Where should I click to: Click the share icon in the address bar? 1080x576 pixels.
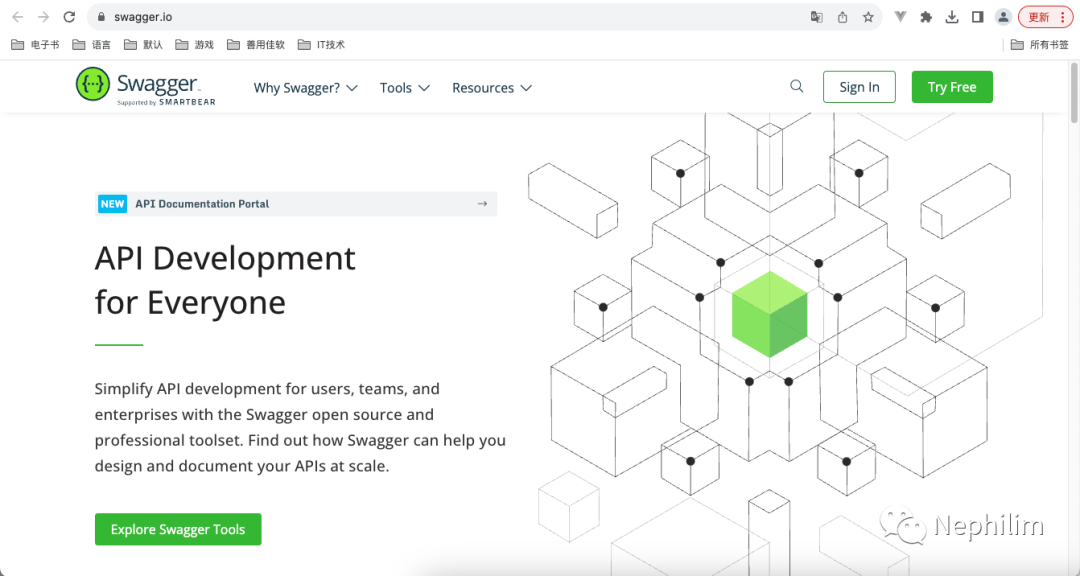(x=842, y=17)
